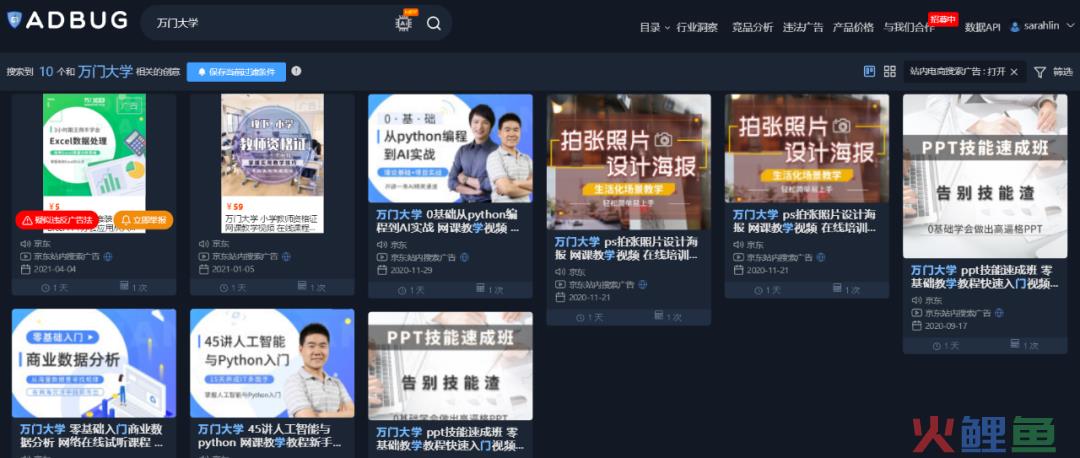Click clock icon on 教师资格证 card footer
Image resolution: width=1080 pixels, height=458 pixels.
[225, 287]
